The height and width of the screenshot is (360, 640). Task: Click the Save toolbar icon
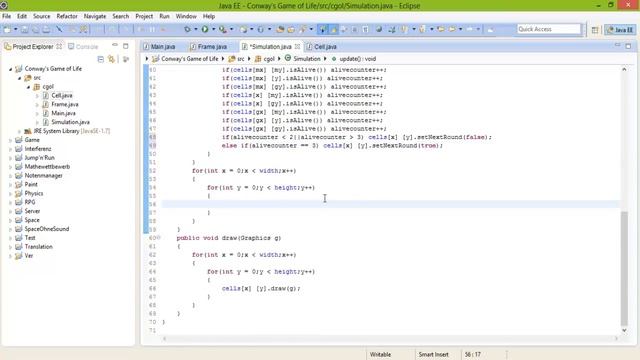(x=25, y=29)
